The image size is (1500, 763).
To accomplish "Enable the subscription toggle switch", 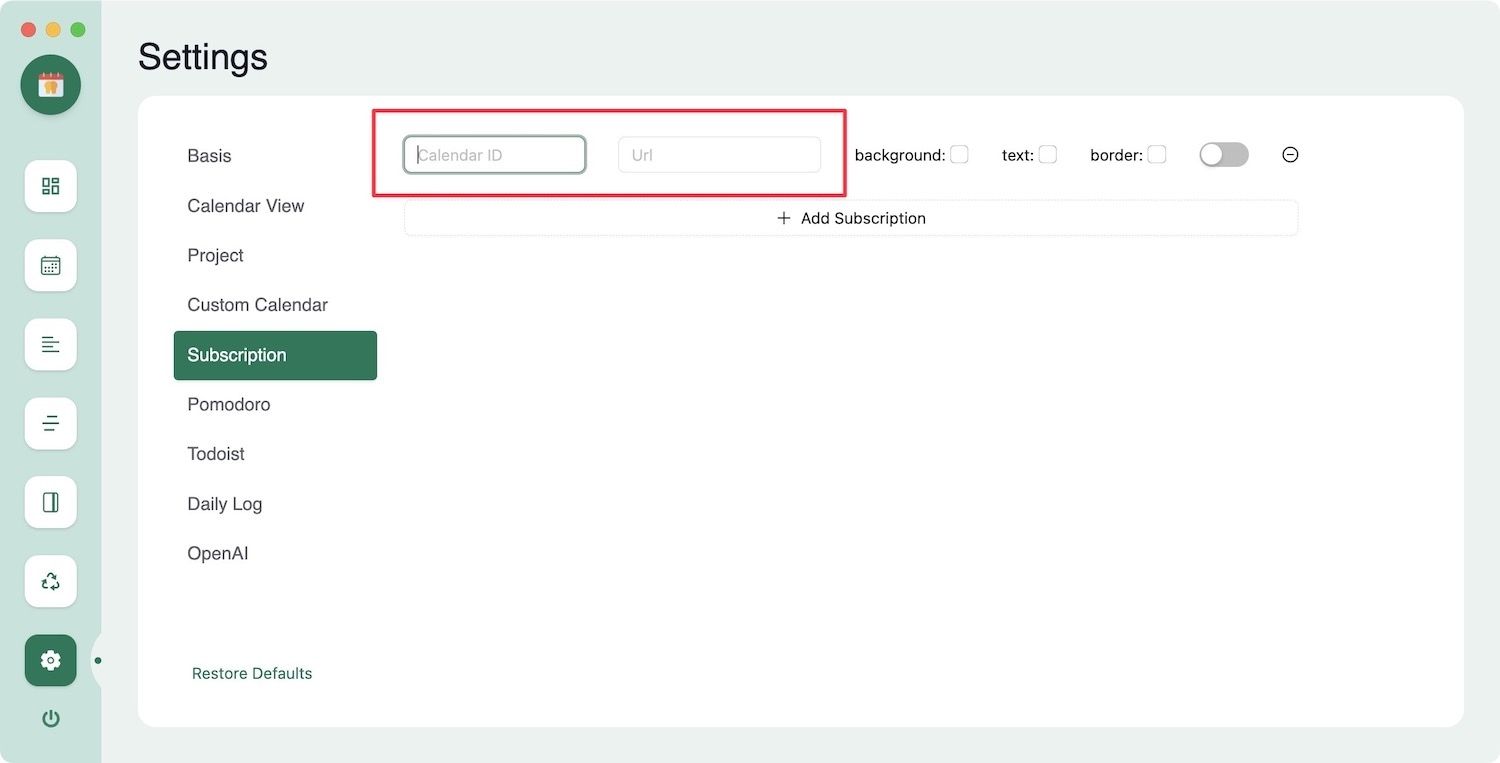I will pyautogui.click(x=1224, y=155).
